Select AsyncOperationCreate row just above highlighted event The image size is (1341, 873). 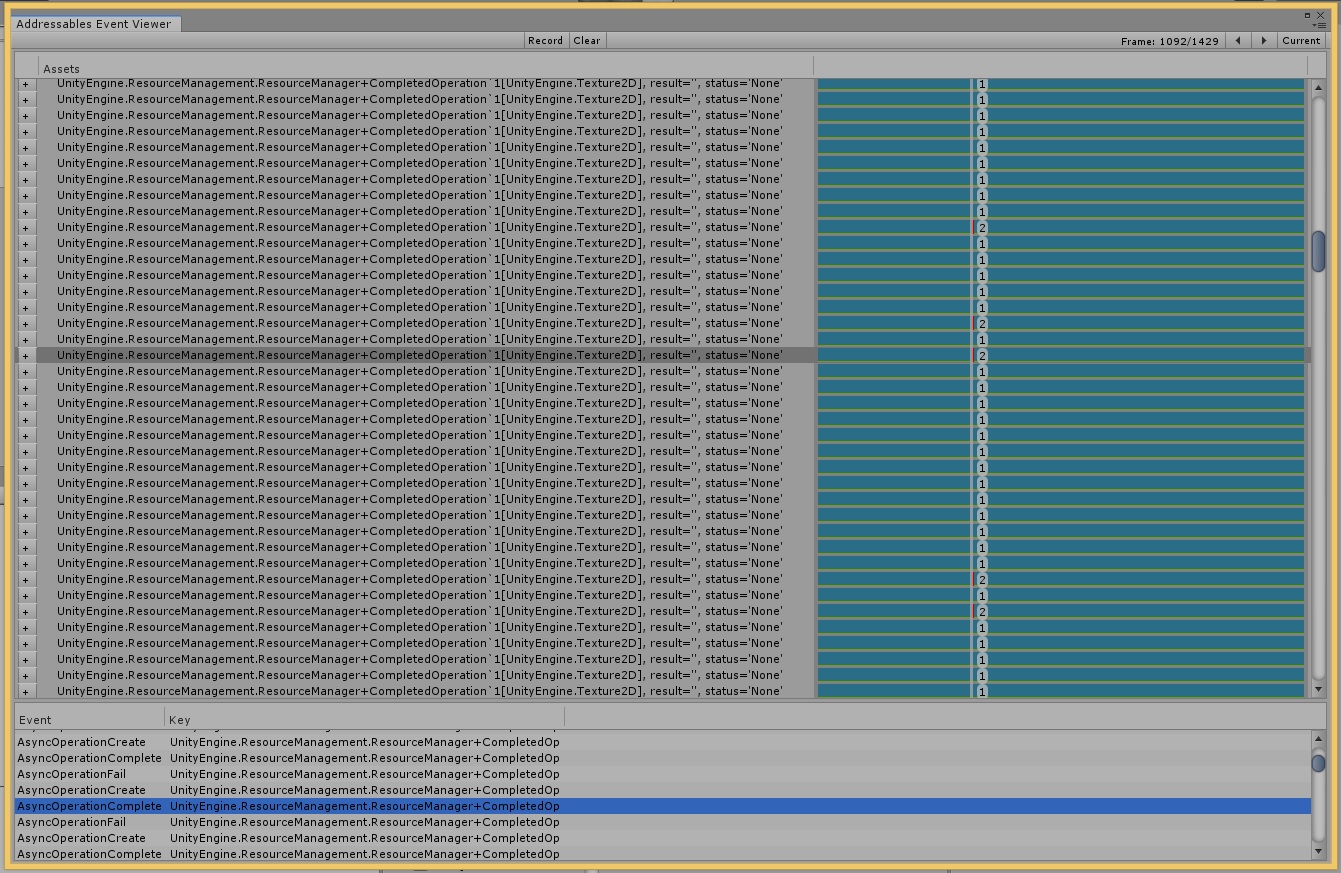663,790
